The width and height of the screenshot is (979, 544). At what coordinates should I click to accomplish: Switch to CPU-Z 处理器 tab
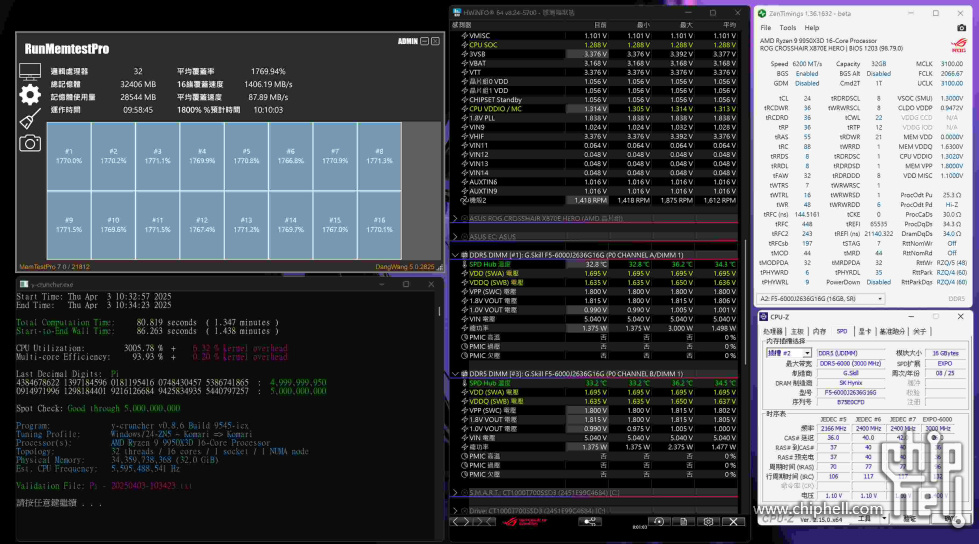click(773, 332)
